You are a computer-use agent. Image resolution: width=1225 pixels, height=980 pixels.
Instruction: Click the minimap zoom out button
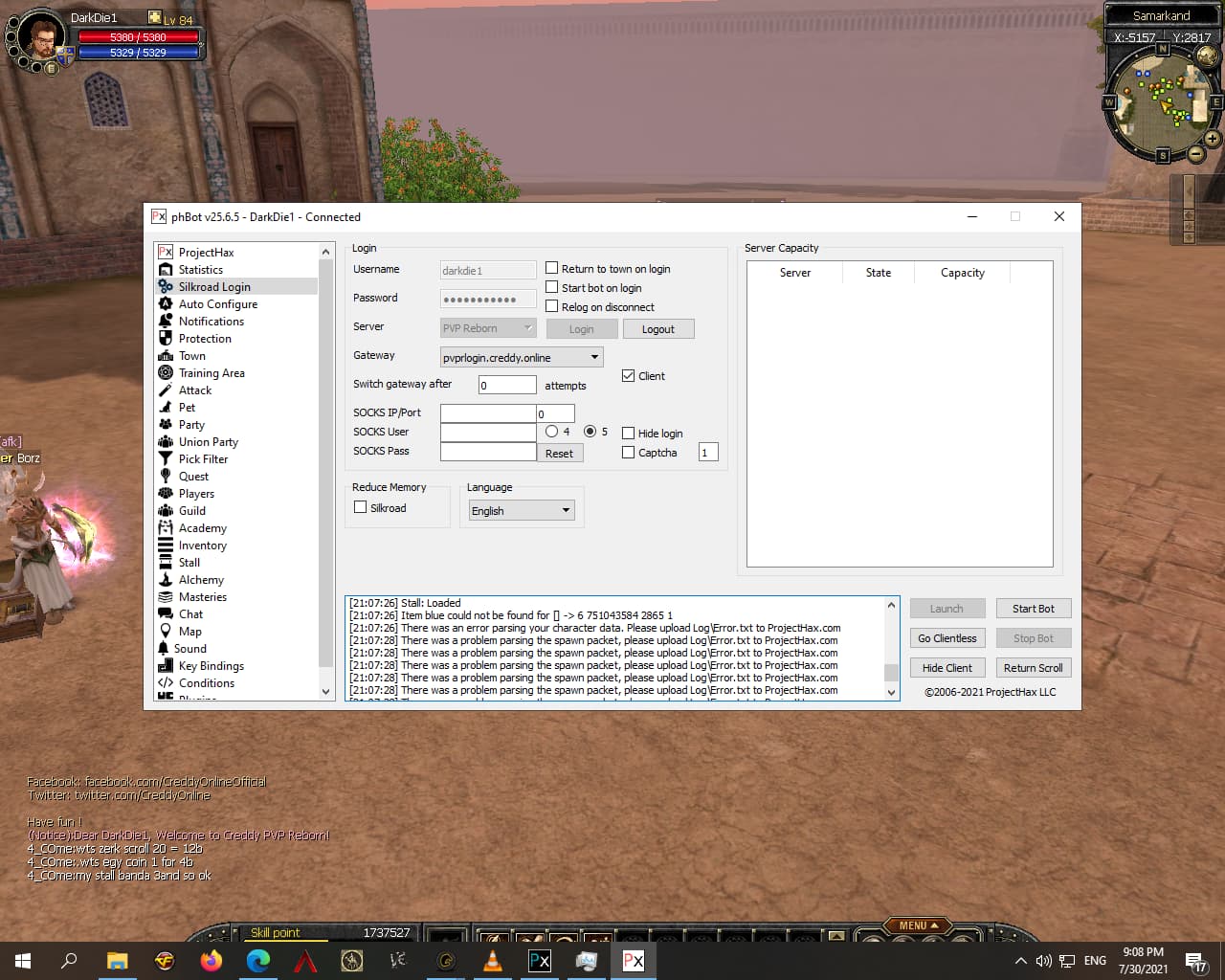1195,154
